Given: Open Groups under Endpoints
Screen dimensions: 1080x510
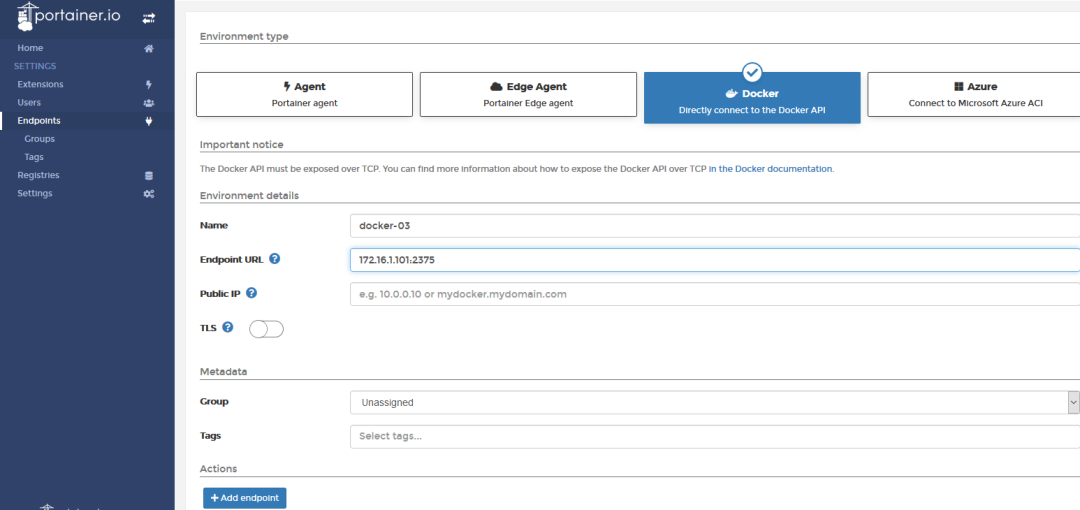Looking at the screenshot, I should [39, 139].
